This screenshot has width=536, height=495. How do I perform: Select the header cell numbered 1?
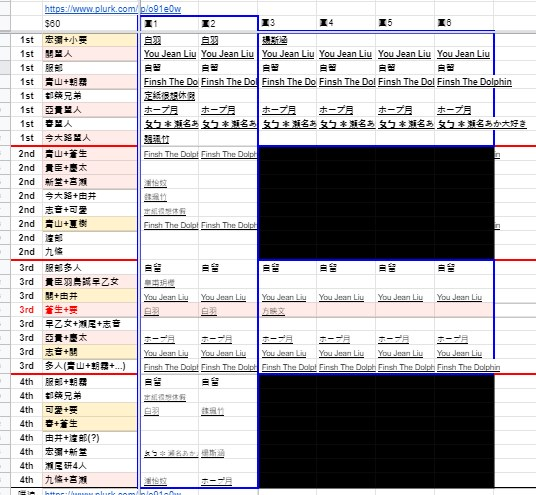coord(169,23)
